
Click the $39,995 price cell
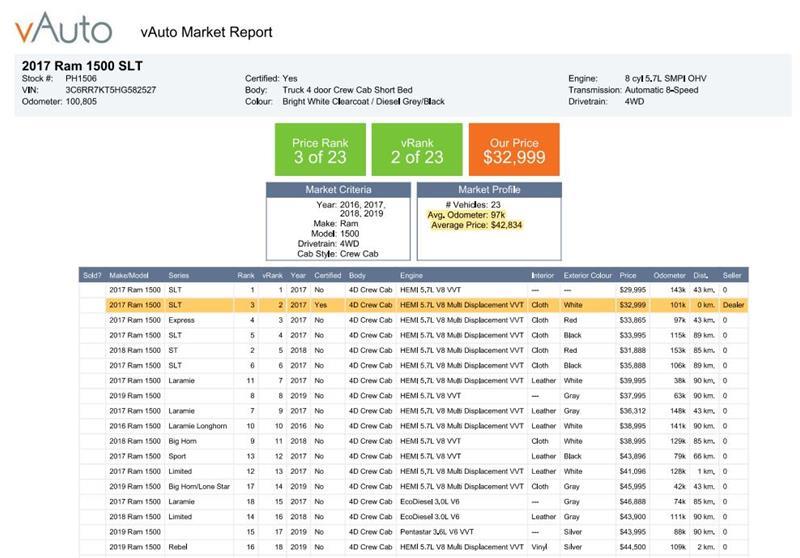[633, 381]
